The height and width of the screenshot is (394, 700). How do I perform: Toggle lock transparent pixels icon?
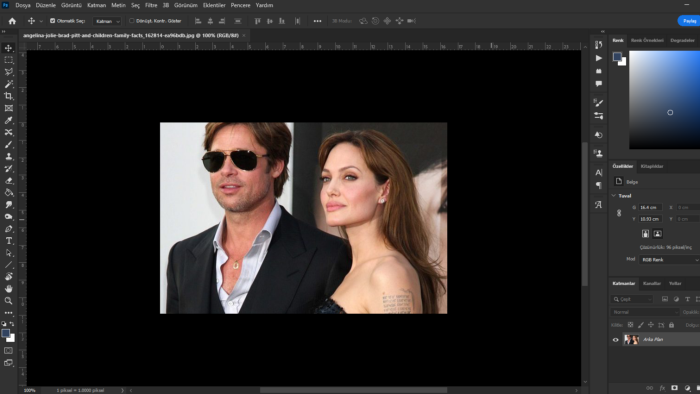[x=630, y=325]
